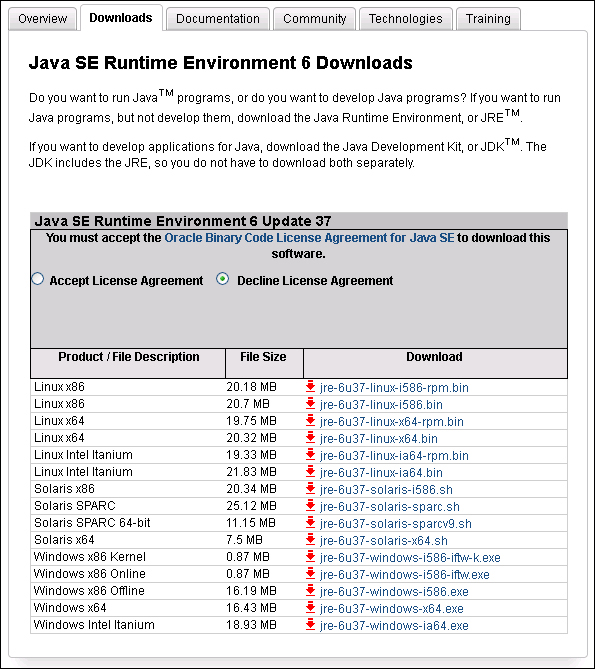Select Accept License Agreement radio button
The image size is (595, 669).
(x=38, y=279)
